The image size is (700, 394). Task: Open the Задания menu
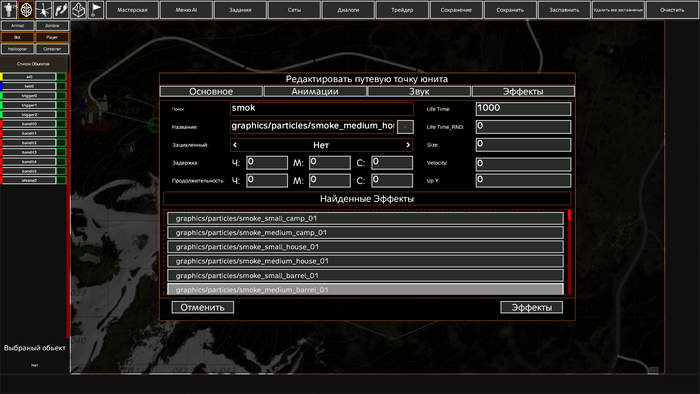240,10
